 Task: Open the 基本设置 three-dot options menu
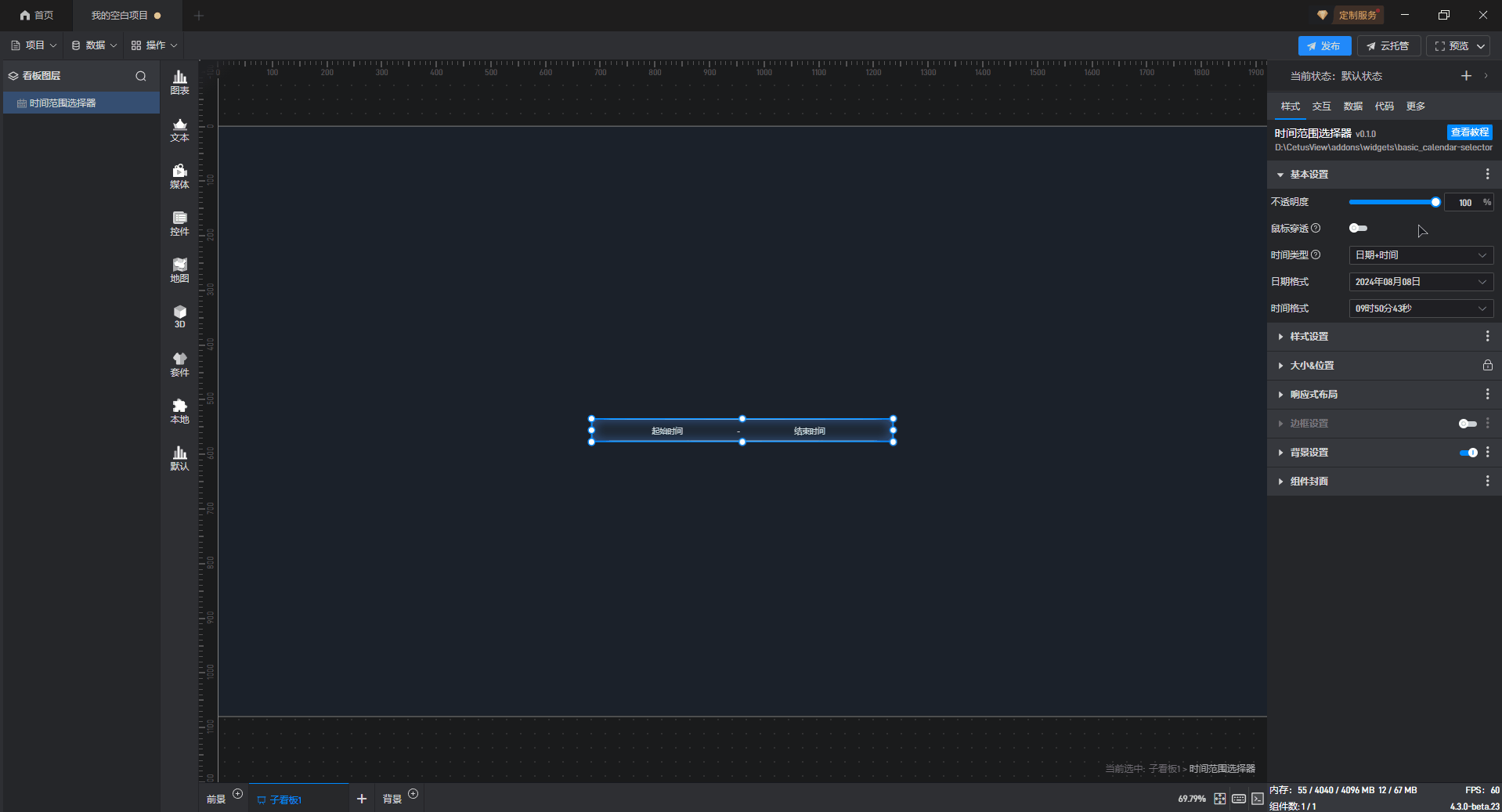click(1487, 174)
